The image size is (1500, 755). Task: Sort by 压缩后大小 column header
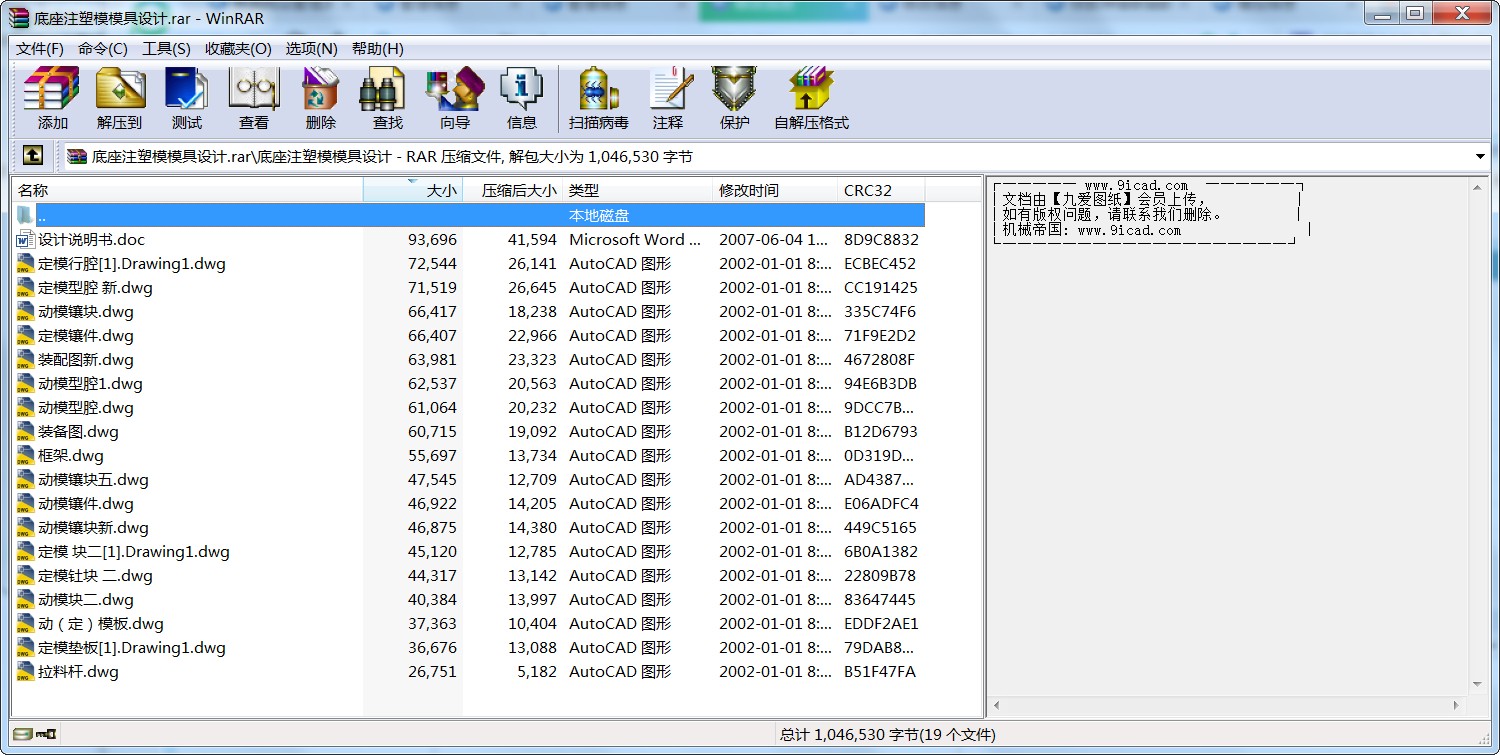click(x=513, y=190)
